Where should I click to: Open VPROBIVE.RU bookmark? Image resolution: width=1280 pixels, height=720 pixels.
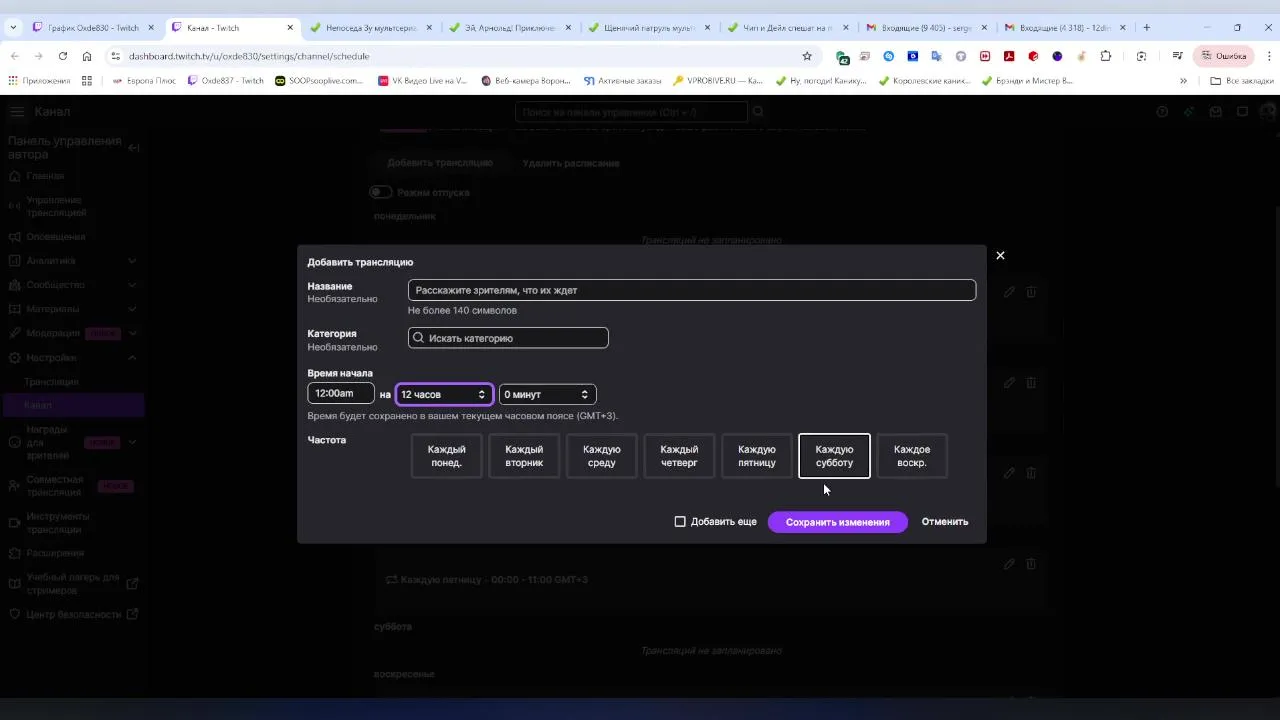click(x=717, y=81)
